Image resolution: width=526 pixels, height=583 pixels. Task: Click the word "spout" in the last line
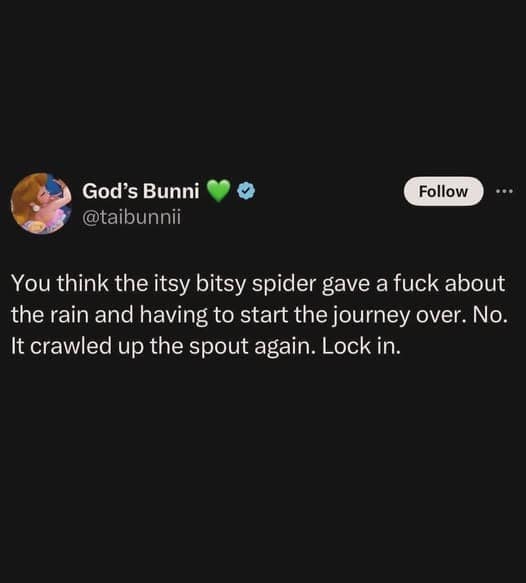click(x=219, y=347)
